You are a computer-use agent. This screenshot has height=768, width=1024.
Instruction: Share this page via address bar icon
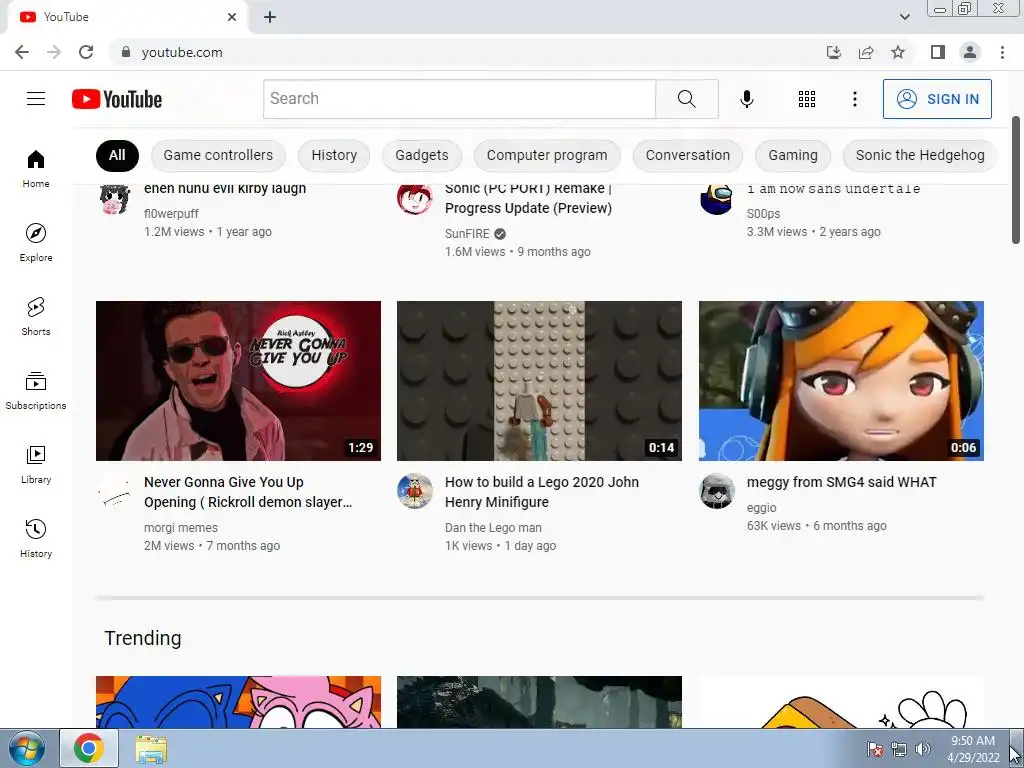866,52
